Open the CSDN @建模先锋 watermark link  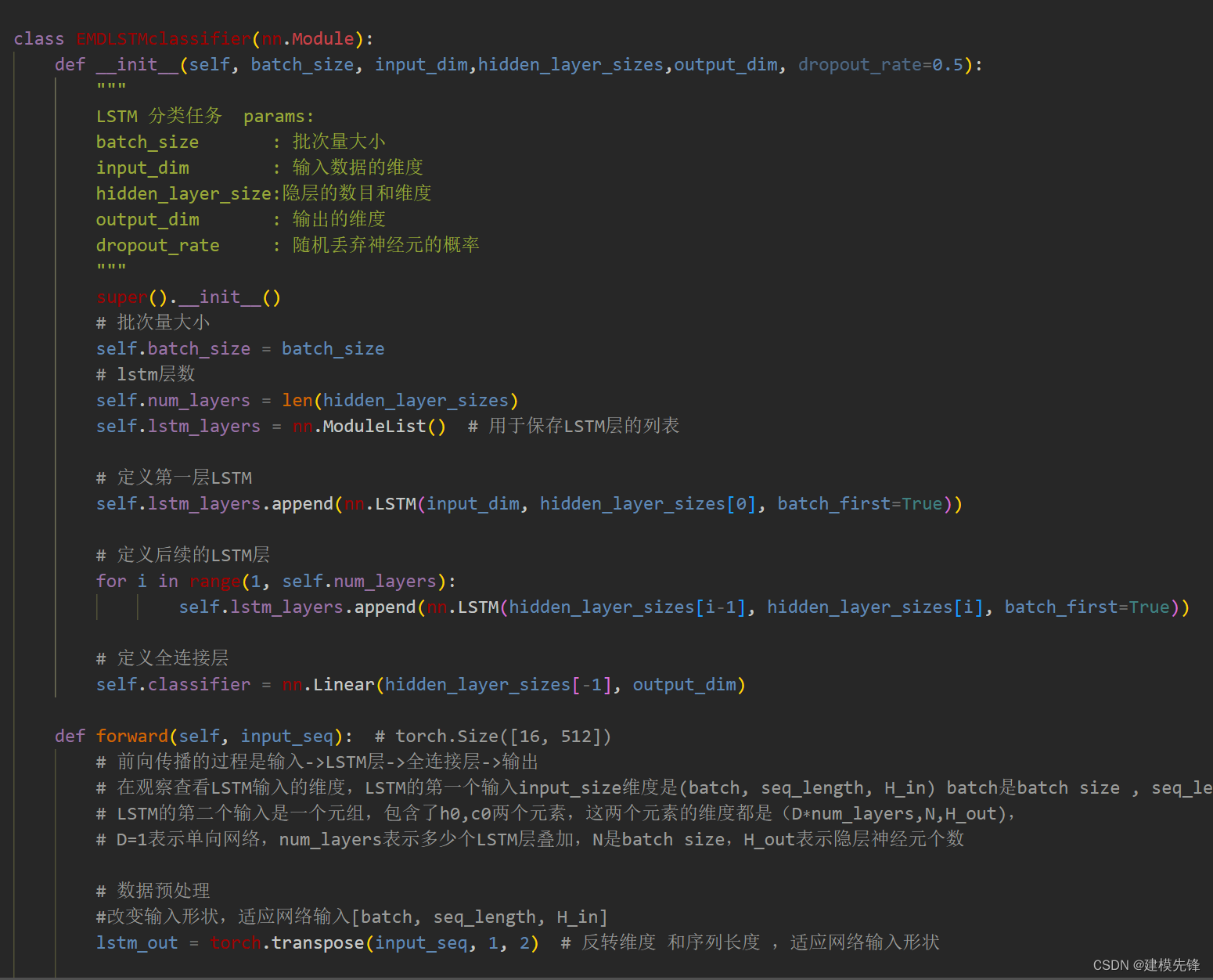[1146, 964]
